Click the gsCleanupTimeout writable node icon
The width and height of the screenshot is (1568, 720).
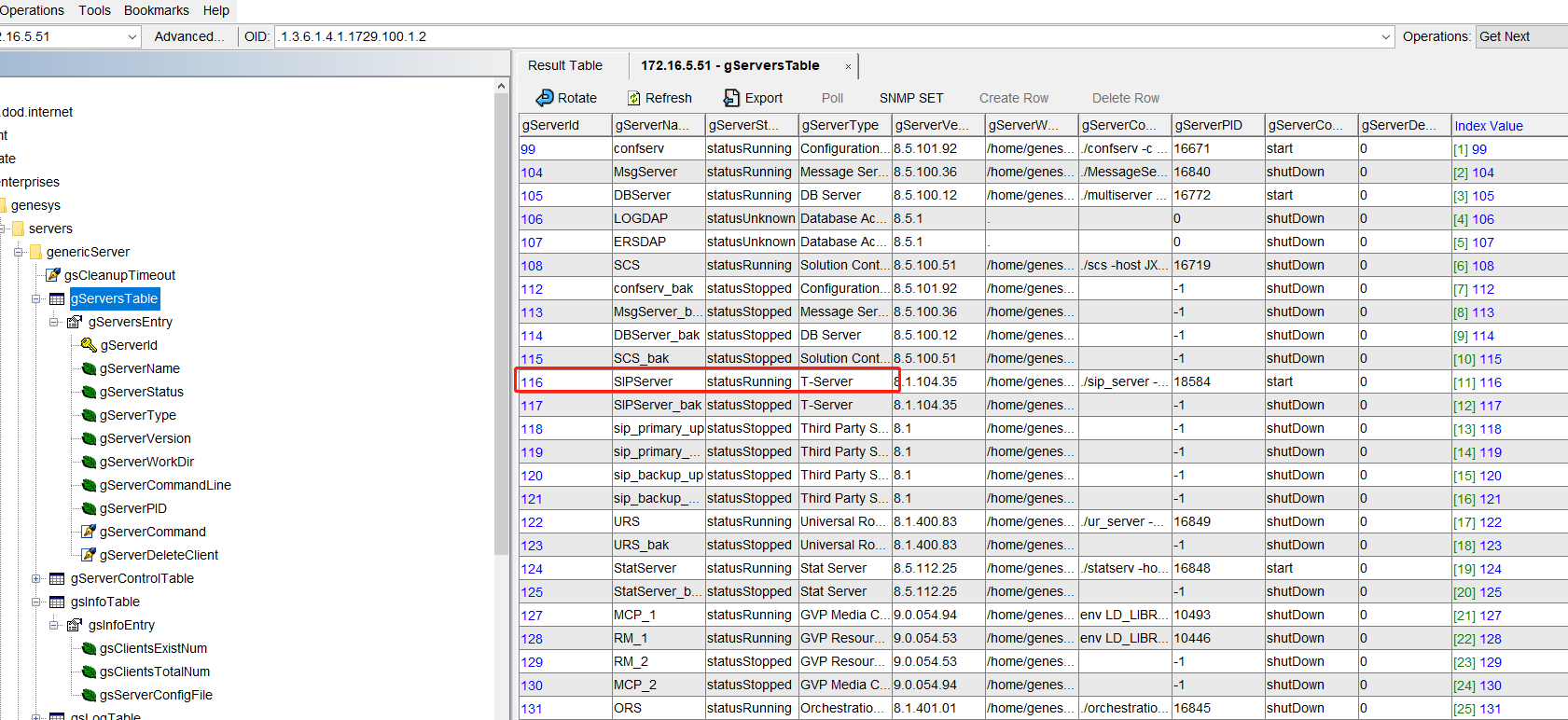pyautogui.click(x=53, y=275)
